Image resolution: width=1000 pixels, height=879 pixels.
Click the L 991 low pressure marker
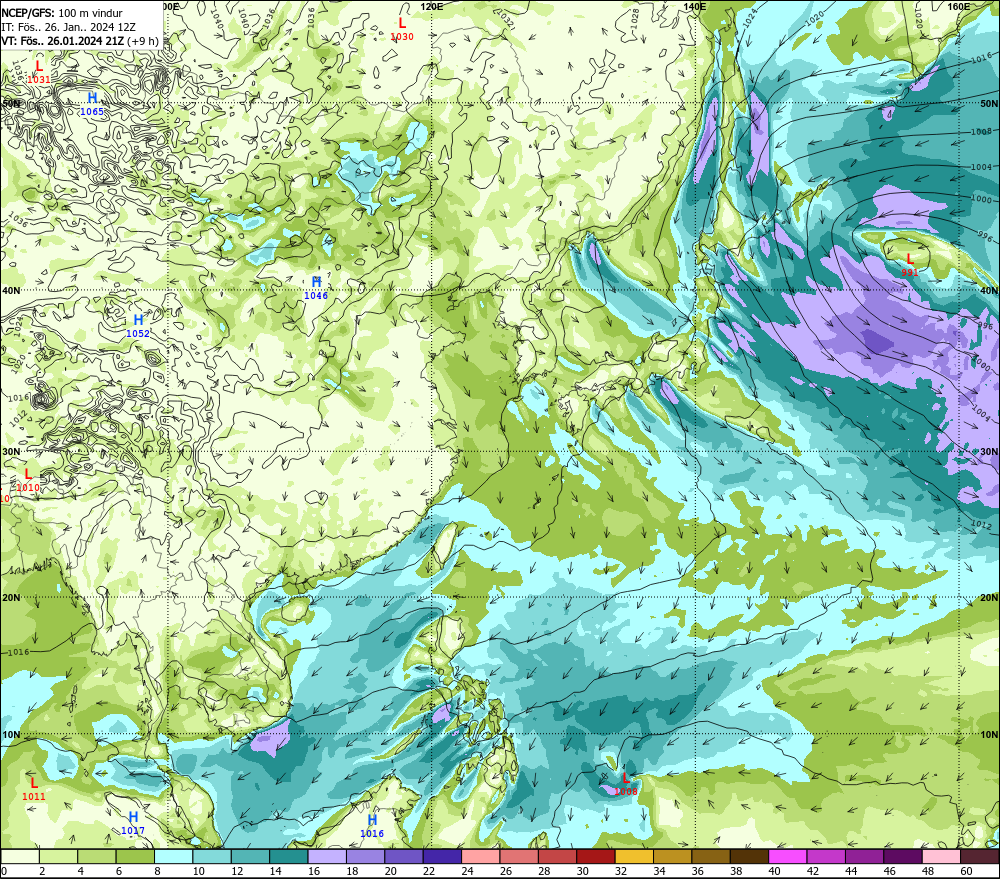tap(910, 265)
